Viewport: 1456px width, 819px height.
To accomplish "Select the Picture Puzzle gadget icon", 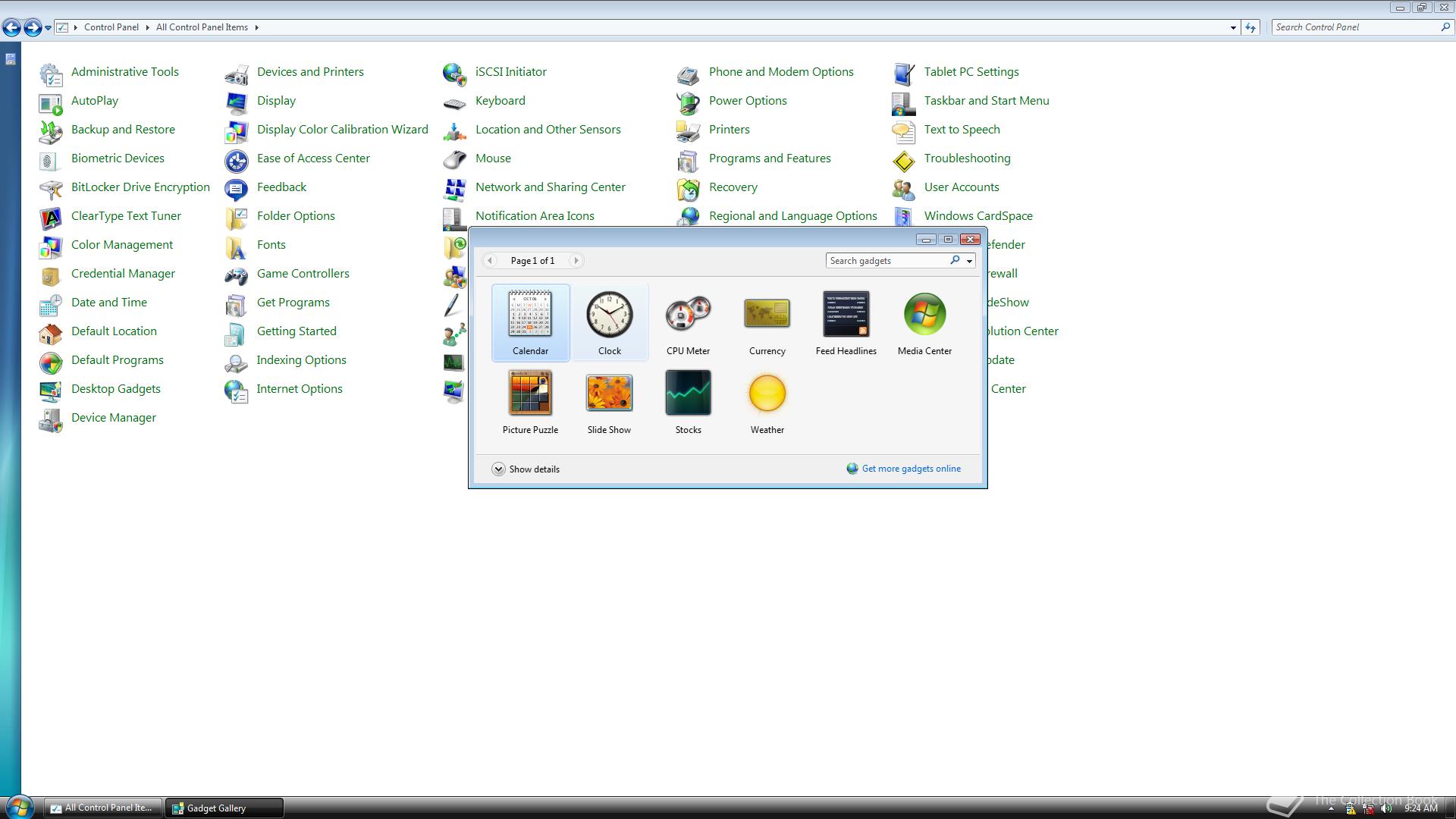I will click(x=530, y=393).
